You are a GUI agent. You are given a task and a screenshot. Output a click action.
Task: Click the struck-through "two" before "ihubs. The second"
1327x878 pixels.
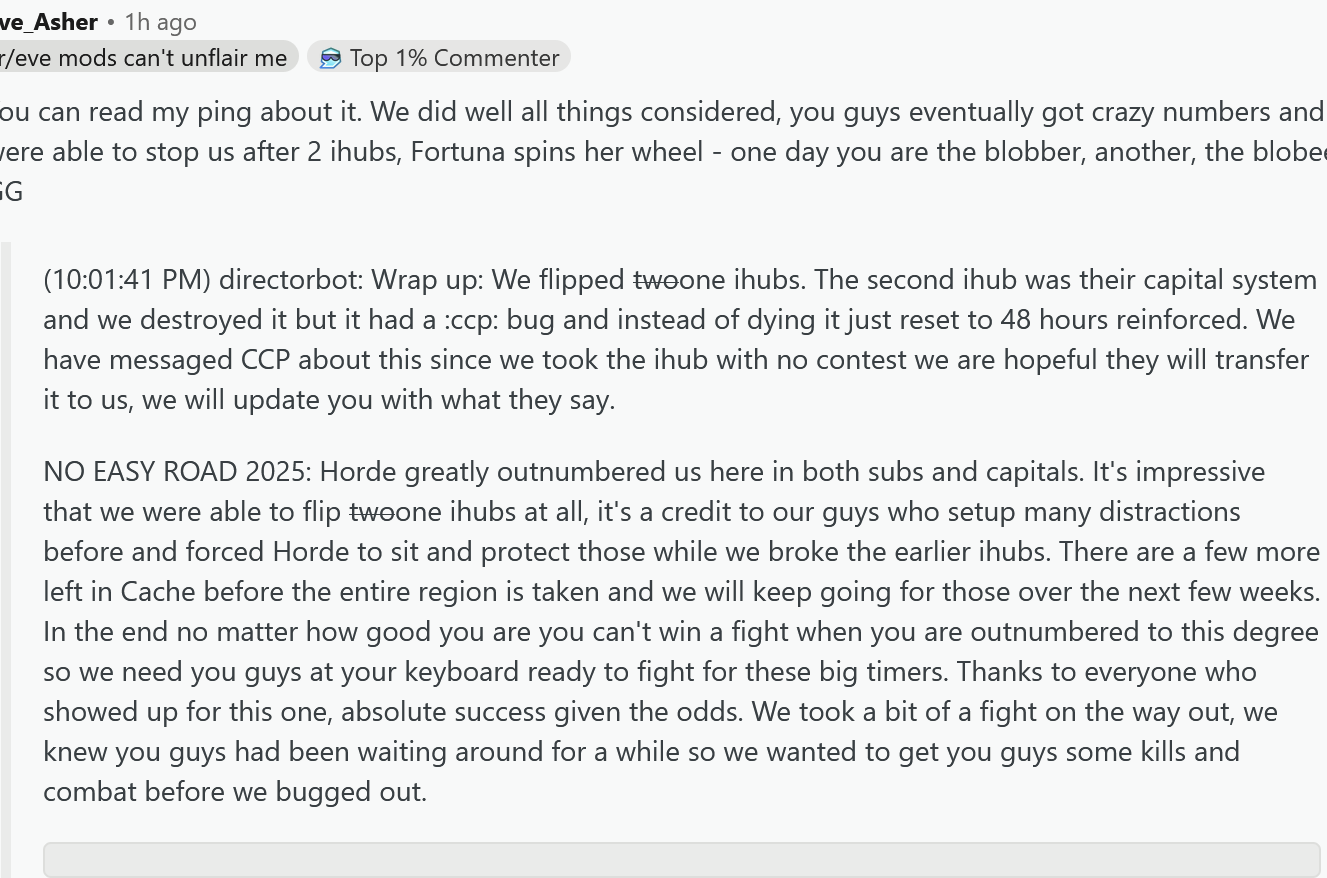[656, 280]
